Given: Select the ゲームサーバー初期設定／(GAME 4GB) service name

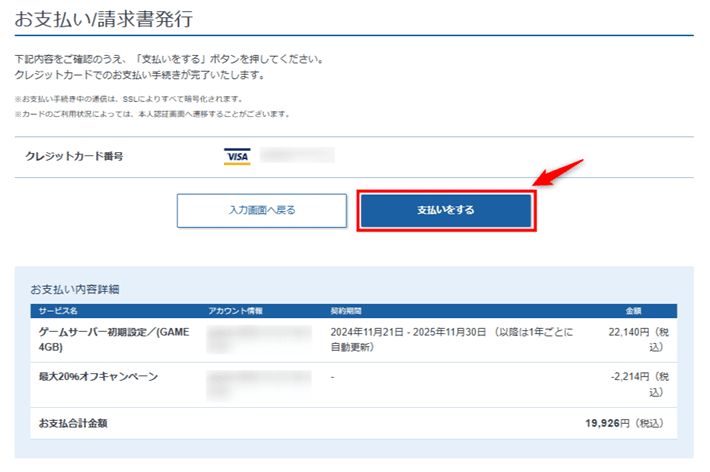Looking at the screenshot, I should (114, 339).
